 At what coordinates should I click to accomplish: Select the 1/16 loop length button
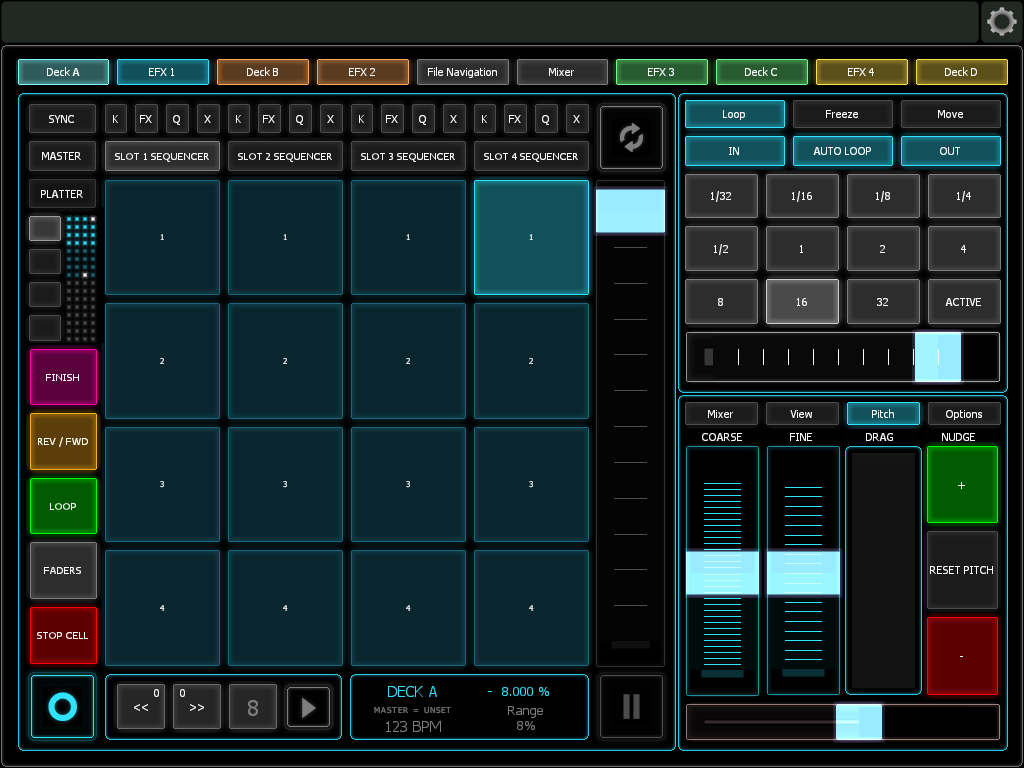pyautogui.click(x=802, y=196)
